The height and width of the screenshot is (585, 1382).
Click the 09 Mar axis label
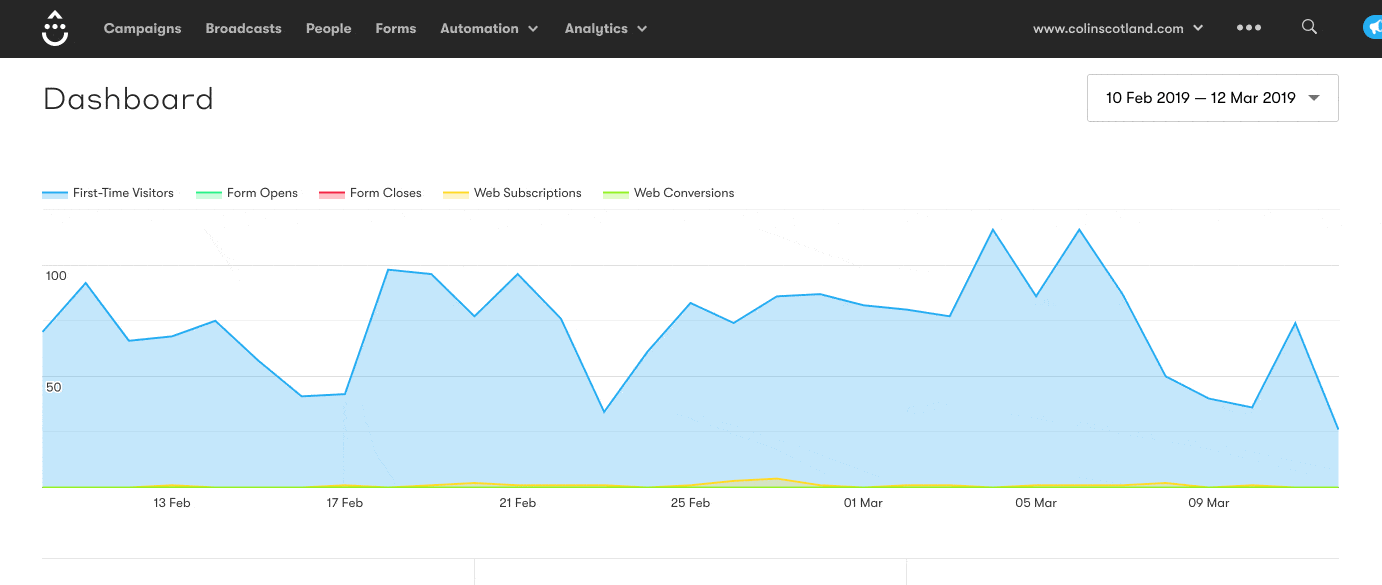(x=1209, y=503)
